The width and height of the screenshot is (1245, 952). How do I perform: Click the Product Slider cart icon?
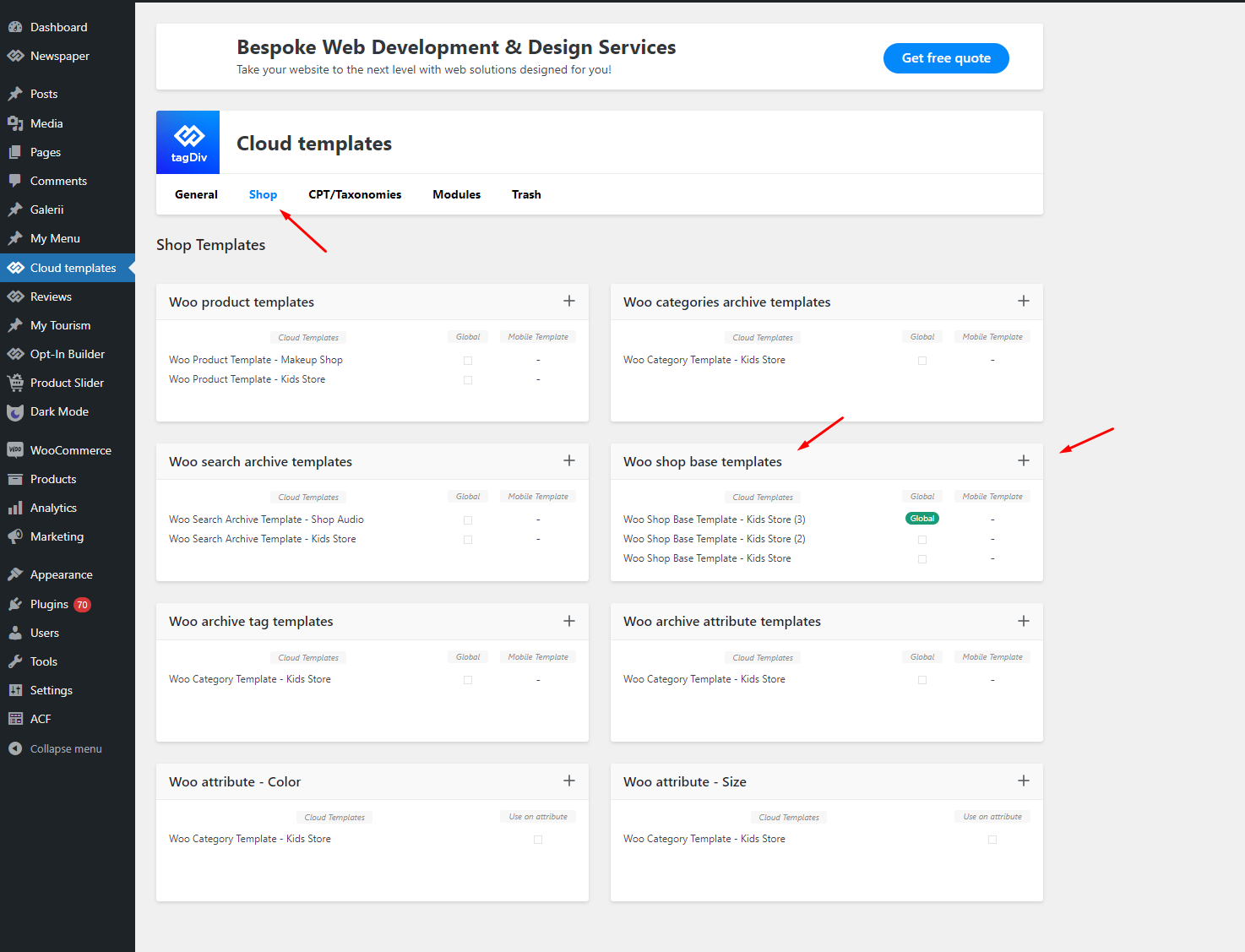coord(15,383)
